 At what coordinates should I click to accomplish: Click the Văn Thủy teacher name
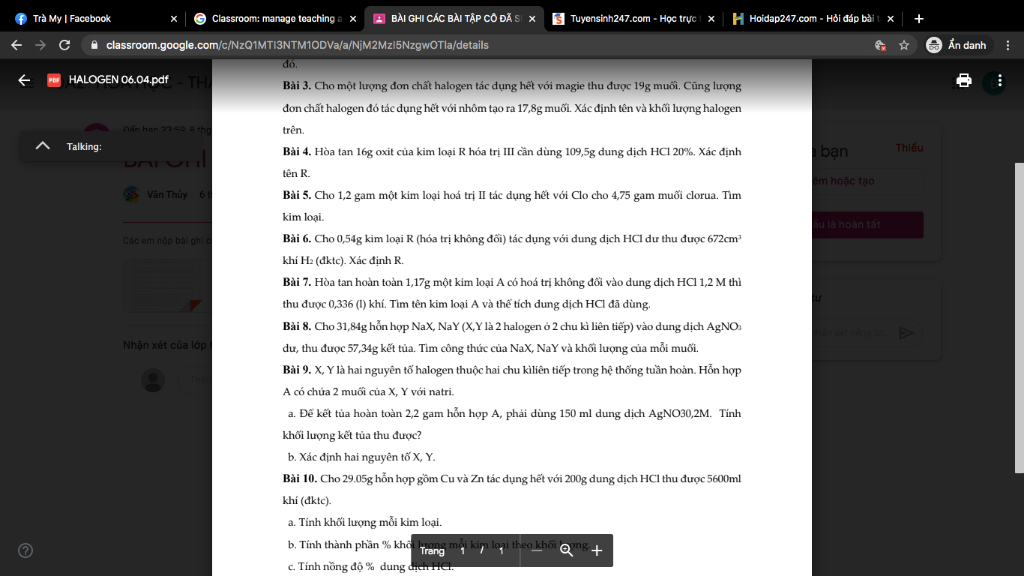[x=167, y=195]
